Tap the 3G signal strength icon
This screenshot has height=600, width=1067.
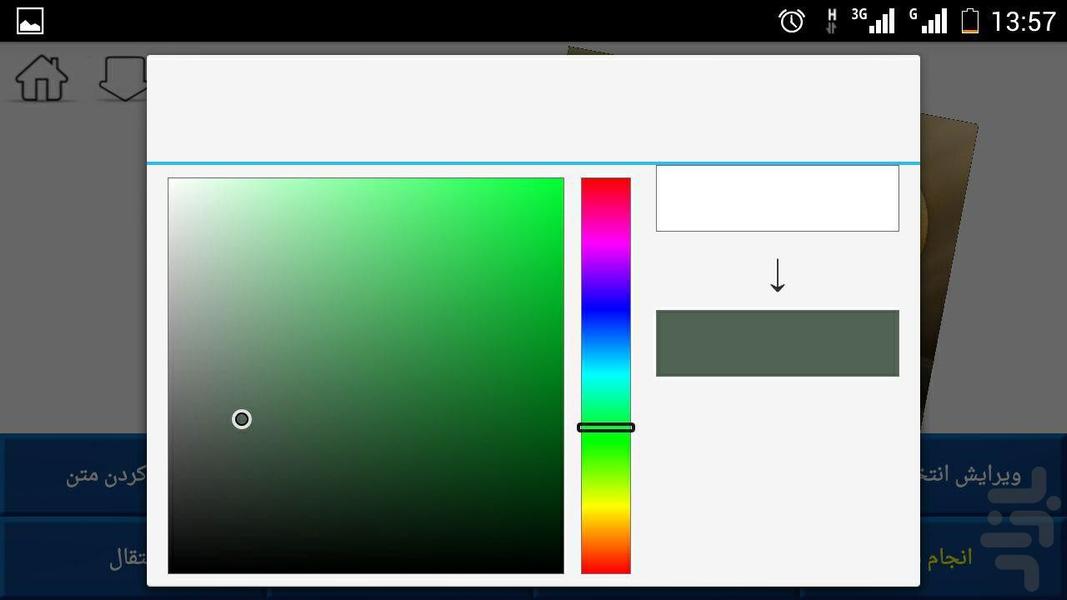point(873,21)
